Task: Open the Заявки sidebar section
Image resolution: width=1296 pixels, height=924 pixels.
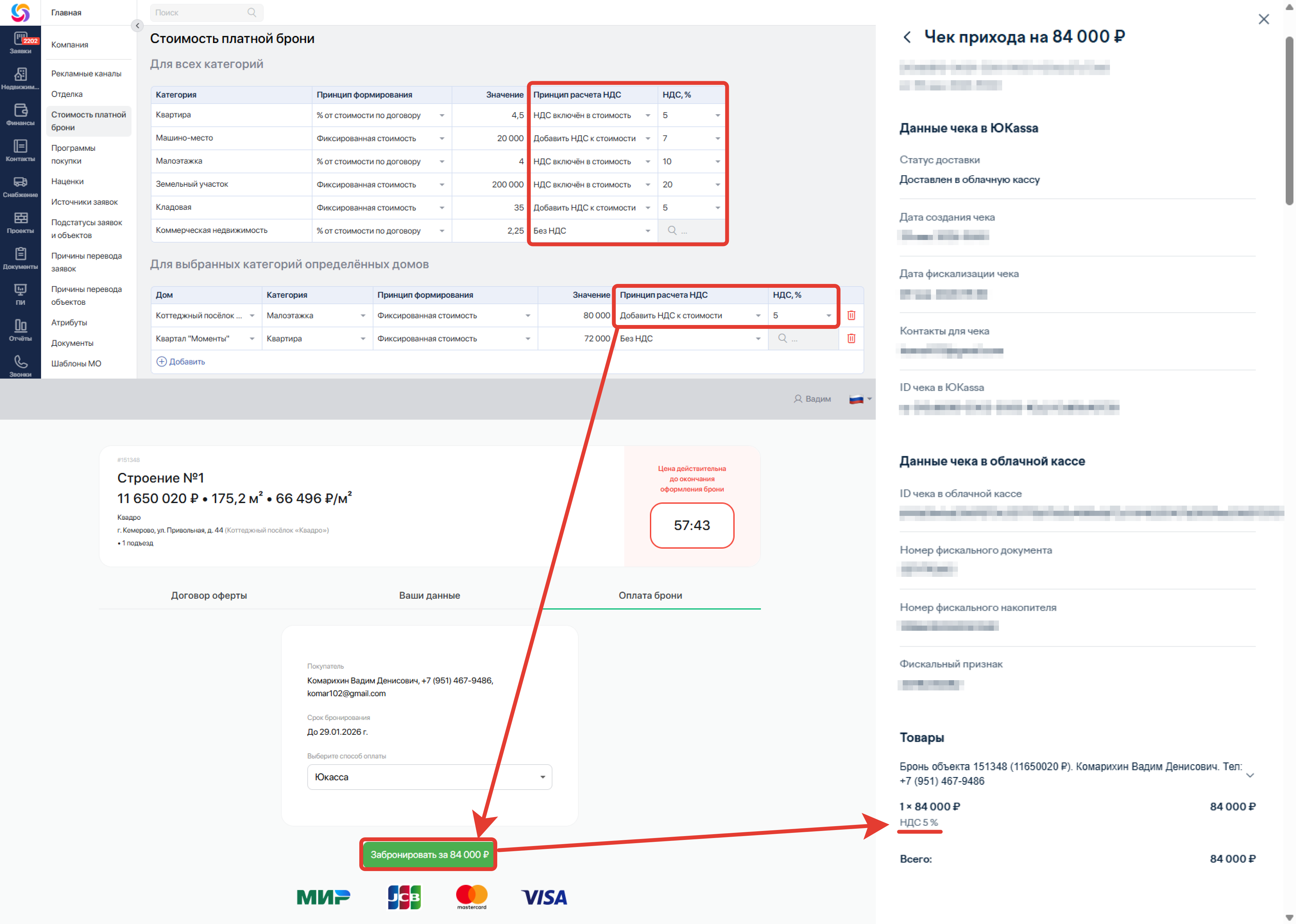Action: tap(21, 43)
